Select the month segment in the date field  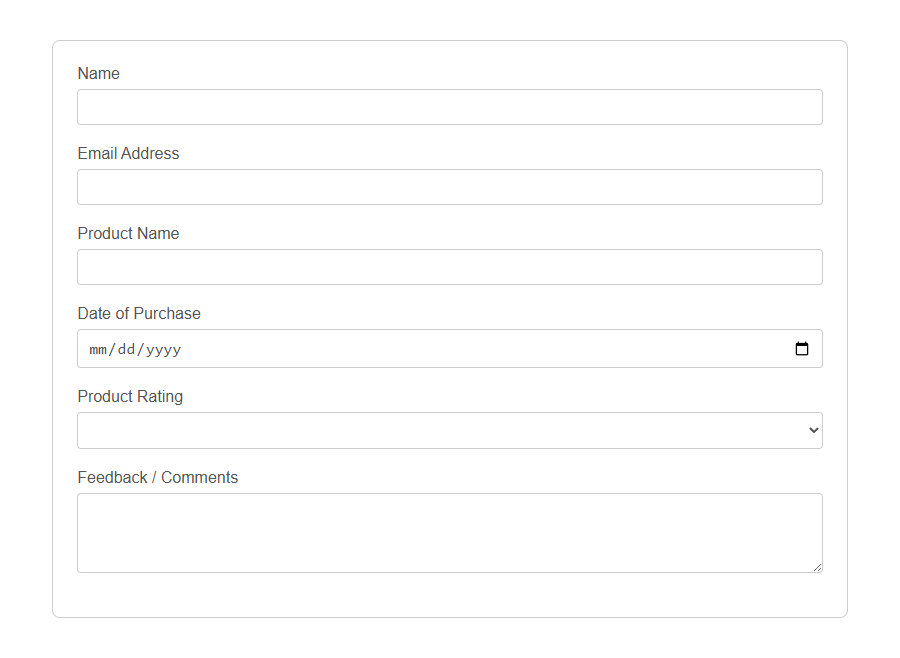click(97, 349)
